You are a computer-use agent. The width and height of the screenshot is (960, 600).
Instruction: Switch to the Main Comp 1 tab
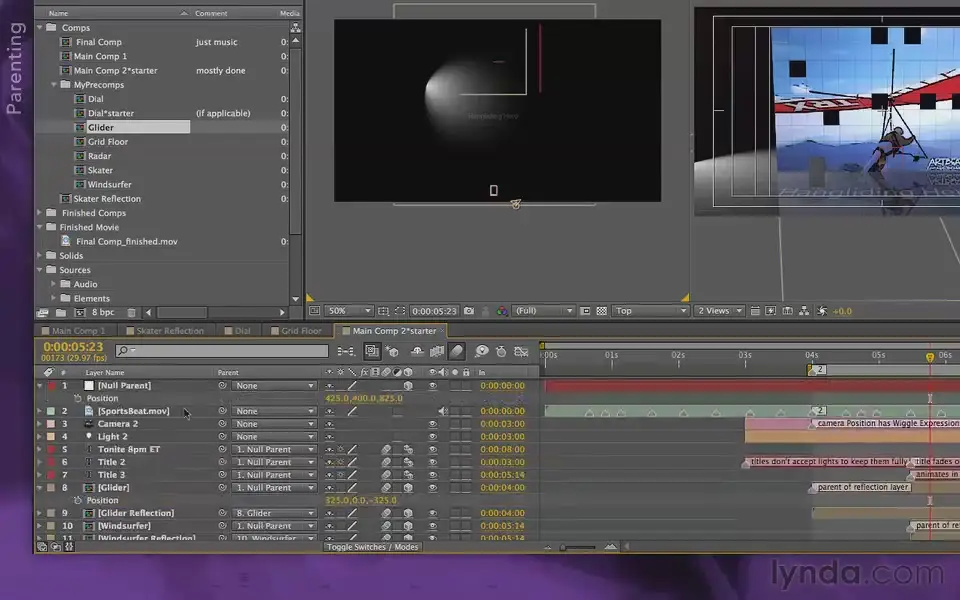[x=75, y=330]
